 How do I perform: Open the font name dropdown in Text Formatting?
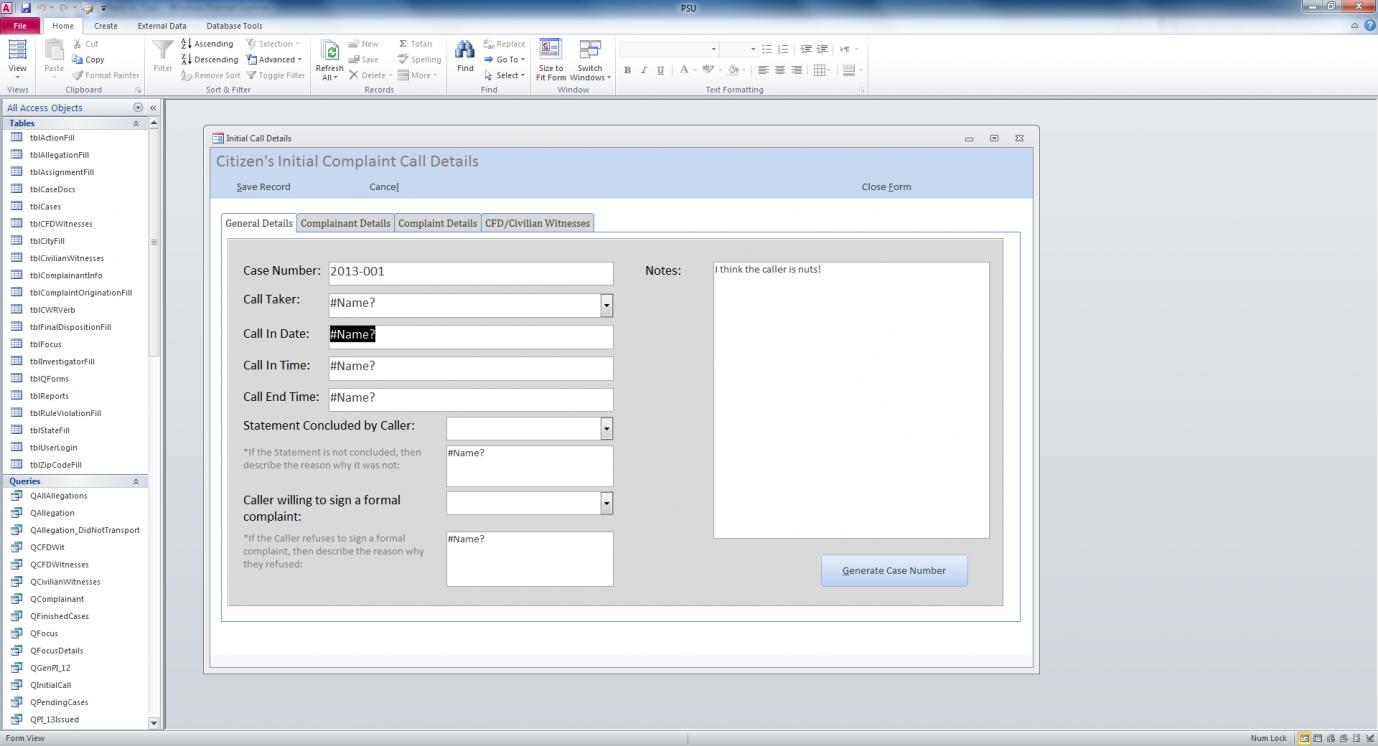point(714,49)
